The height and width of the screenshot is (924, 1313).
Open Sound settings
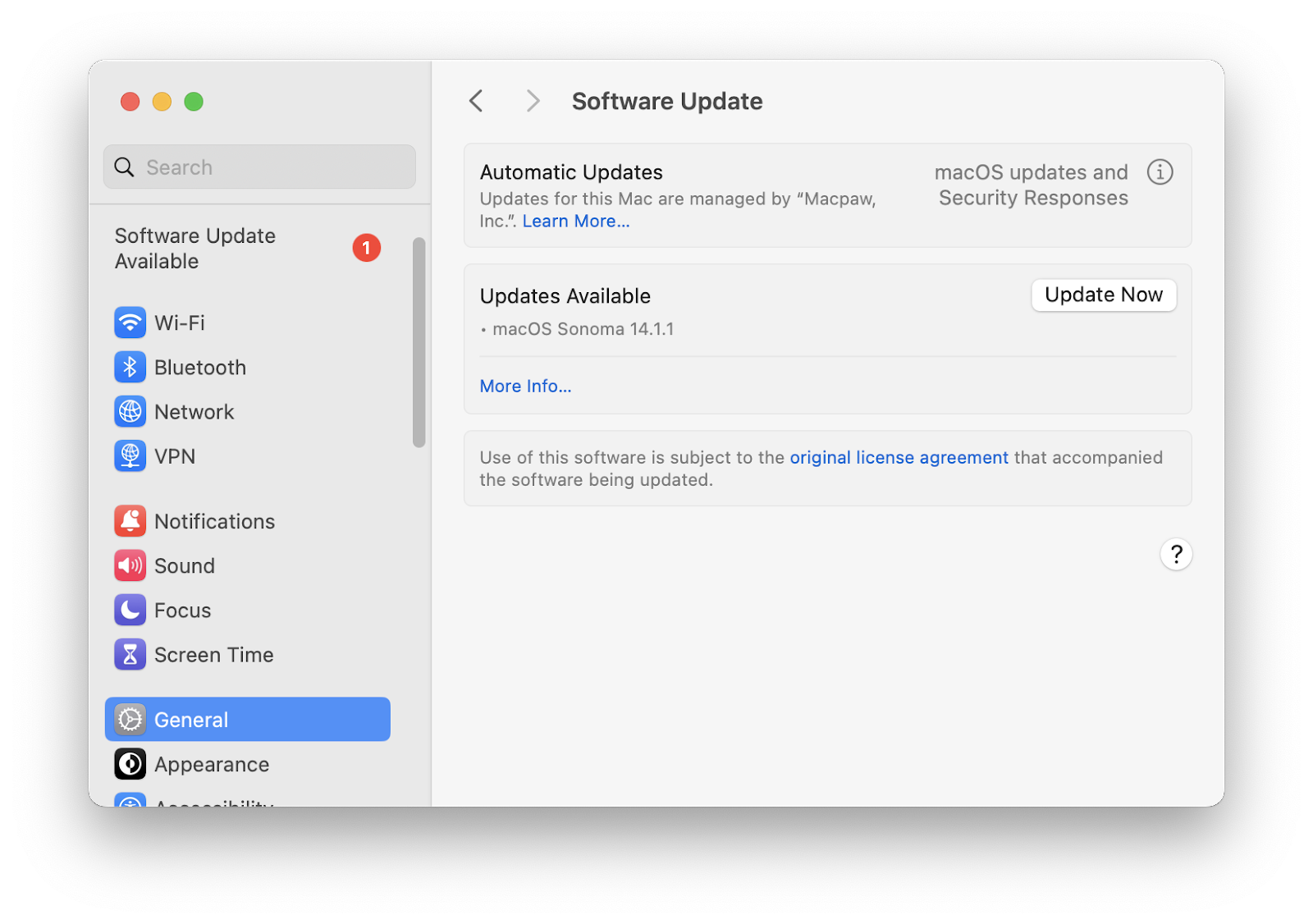point(184,565)
